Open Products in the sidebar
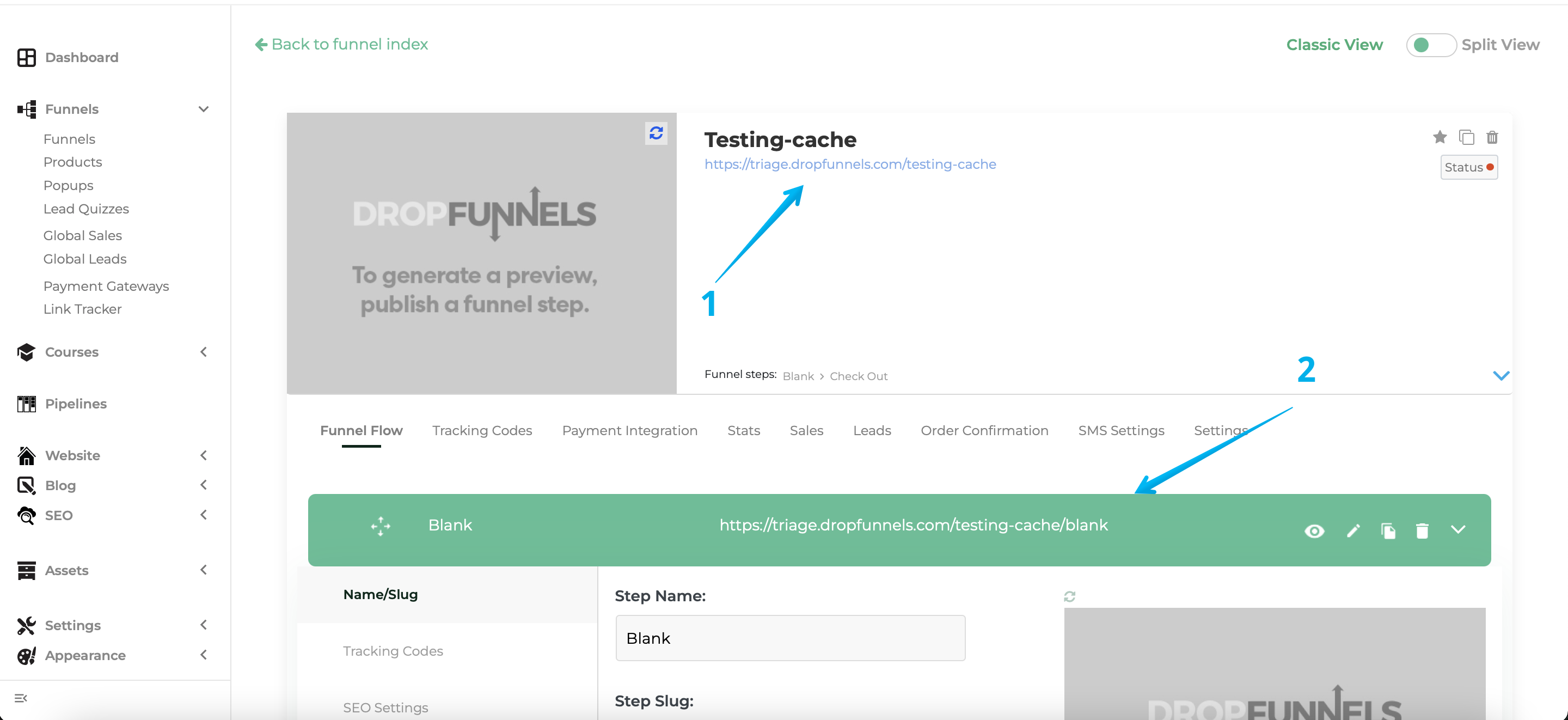The width and height of the screenshot is (1568, 720). coord(72,162)
